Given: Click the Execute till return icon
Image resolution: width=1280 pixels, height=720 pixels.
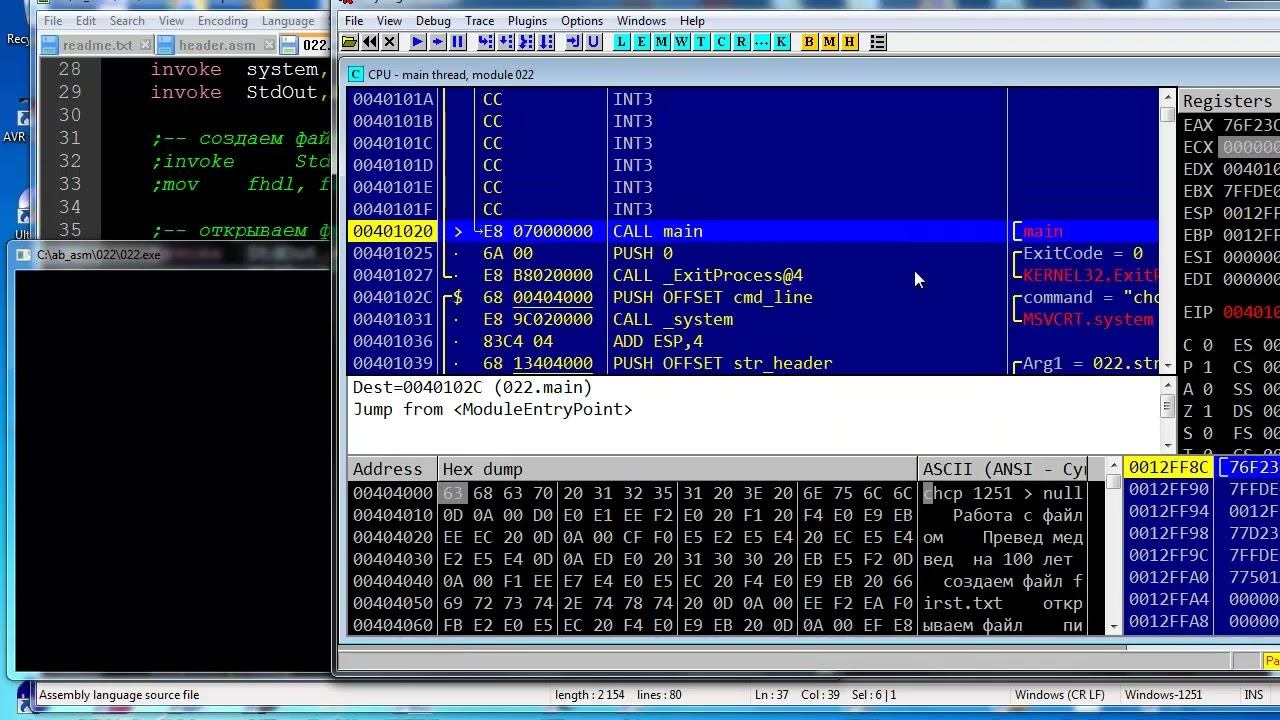Looking at the screenshot, I should 573,42.
